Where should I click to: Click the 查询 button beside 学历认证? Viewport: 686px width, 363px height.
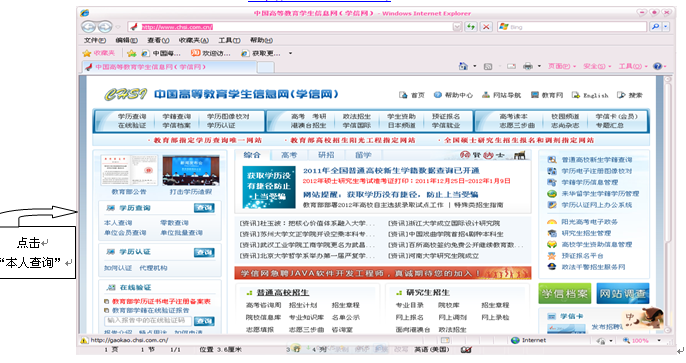coord(204,252)
